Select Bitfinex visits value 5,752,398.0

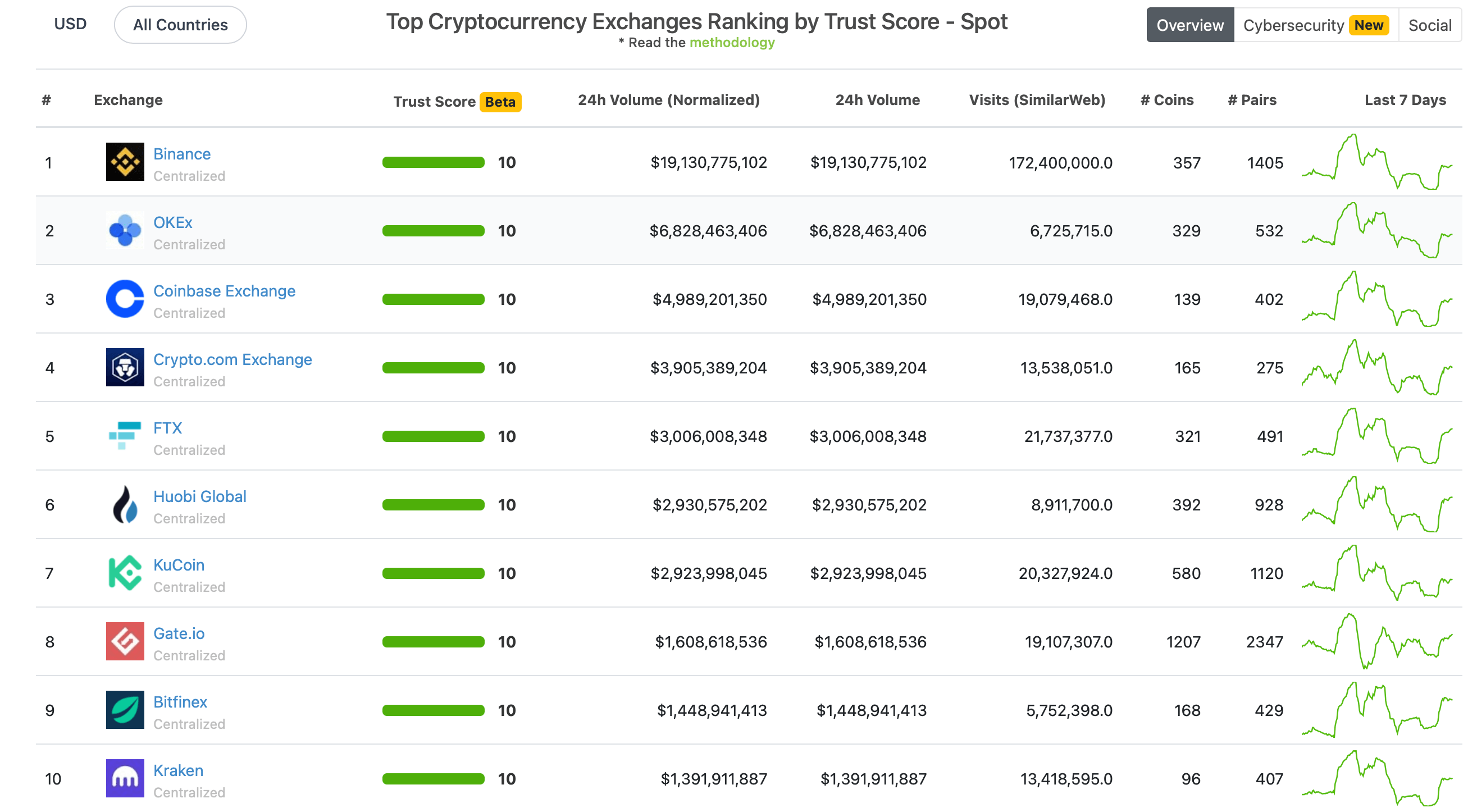(1069, 710)
